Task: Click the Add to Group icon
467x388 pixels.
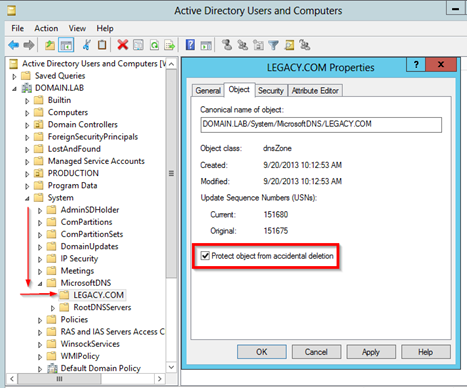Action: click(305, 45)
